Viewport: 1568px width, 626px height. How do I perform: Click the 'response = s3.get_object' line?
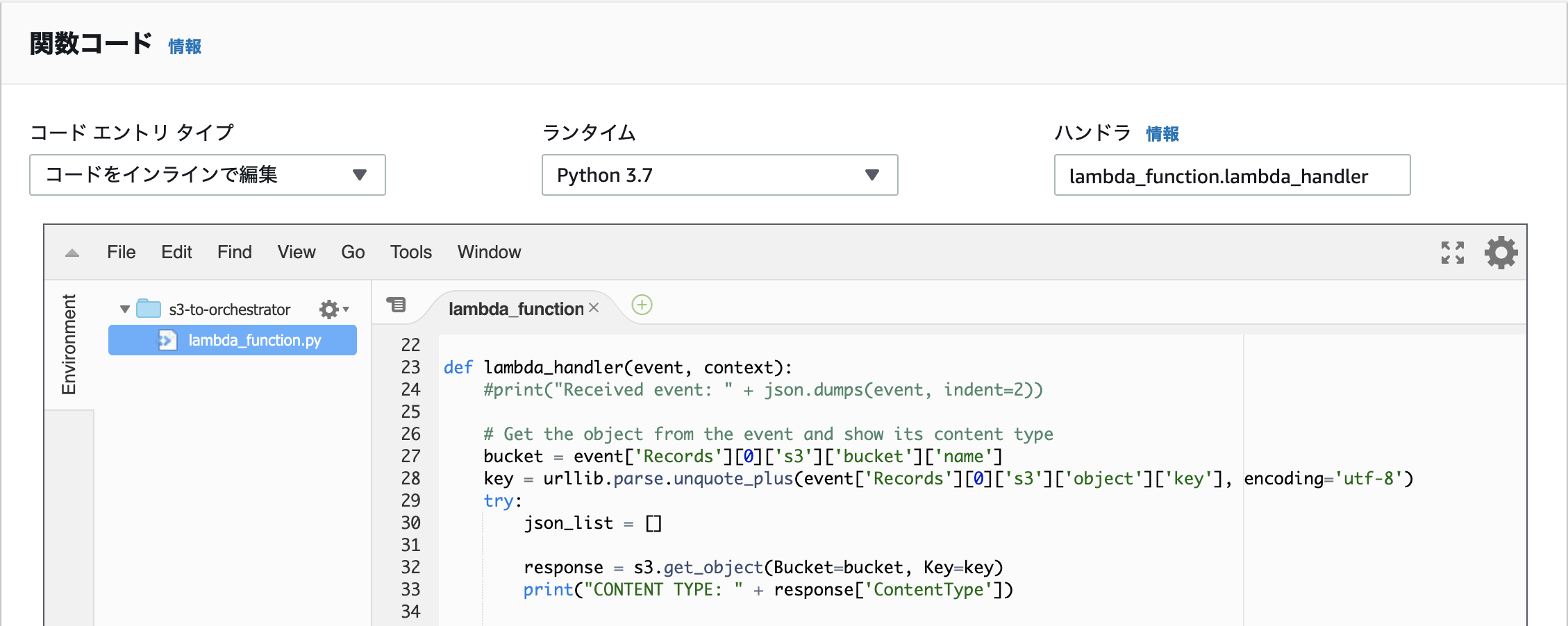(764, 567)
